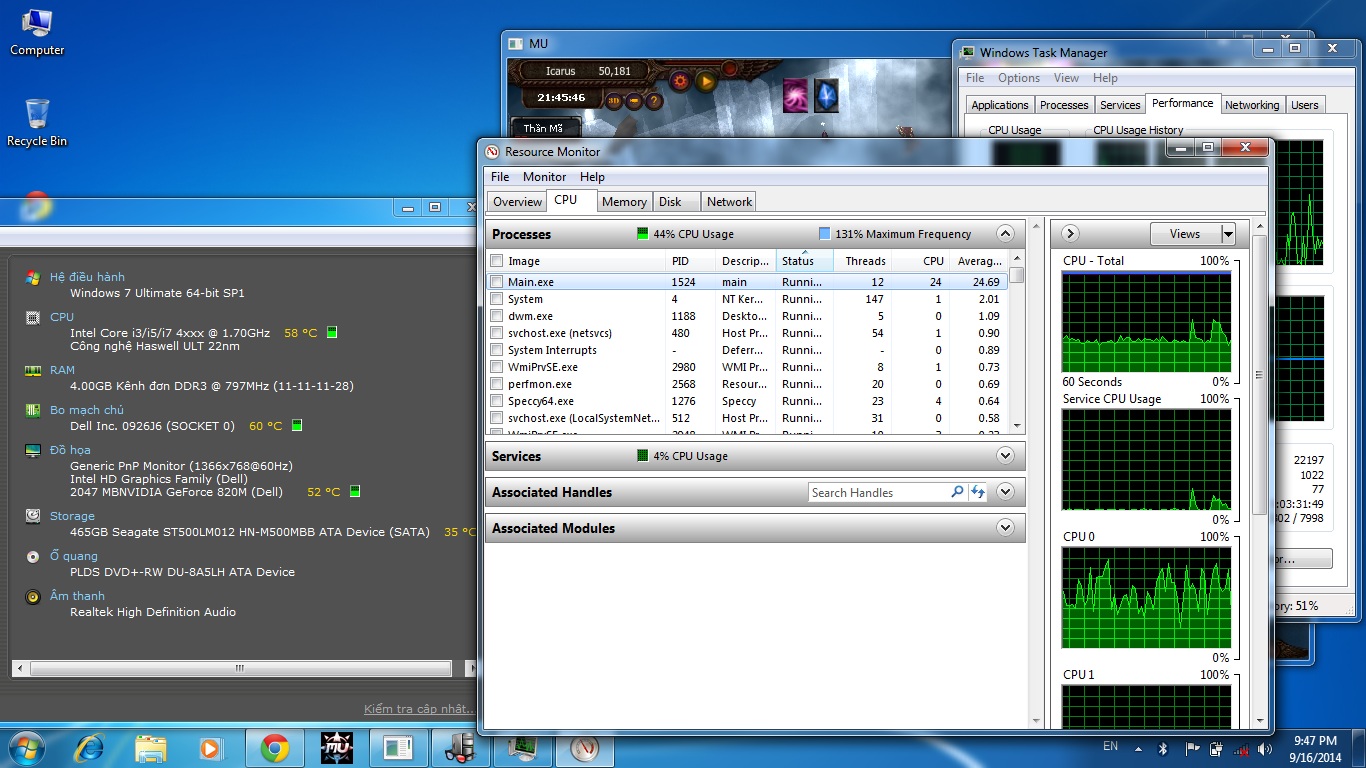Toggle the 3D button in MU game
Screen dimensions: 1366x768
[x=614, y=100]
